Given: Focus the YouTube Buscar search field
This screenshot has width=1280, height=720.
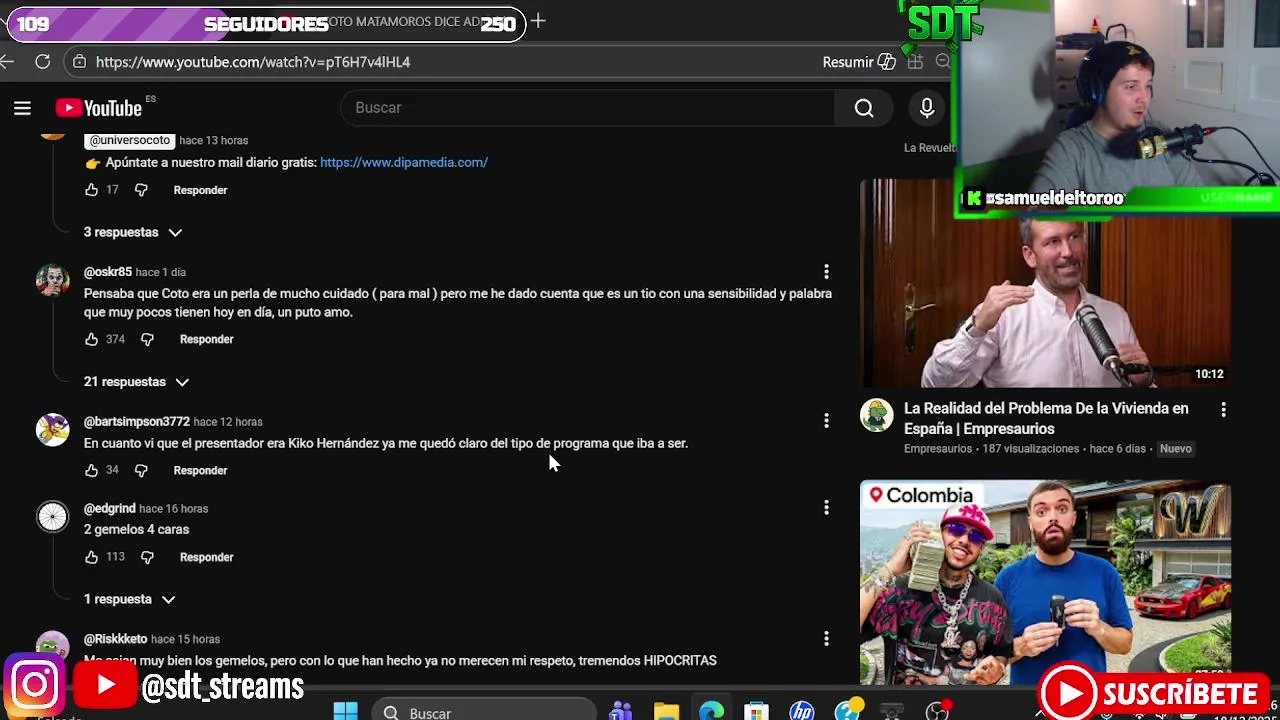Looking at the screenshot, I should pyautogui.click(x=588, y=108).
